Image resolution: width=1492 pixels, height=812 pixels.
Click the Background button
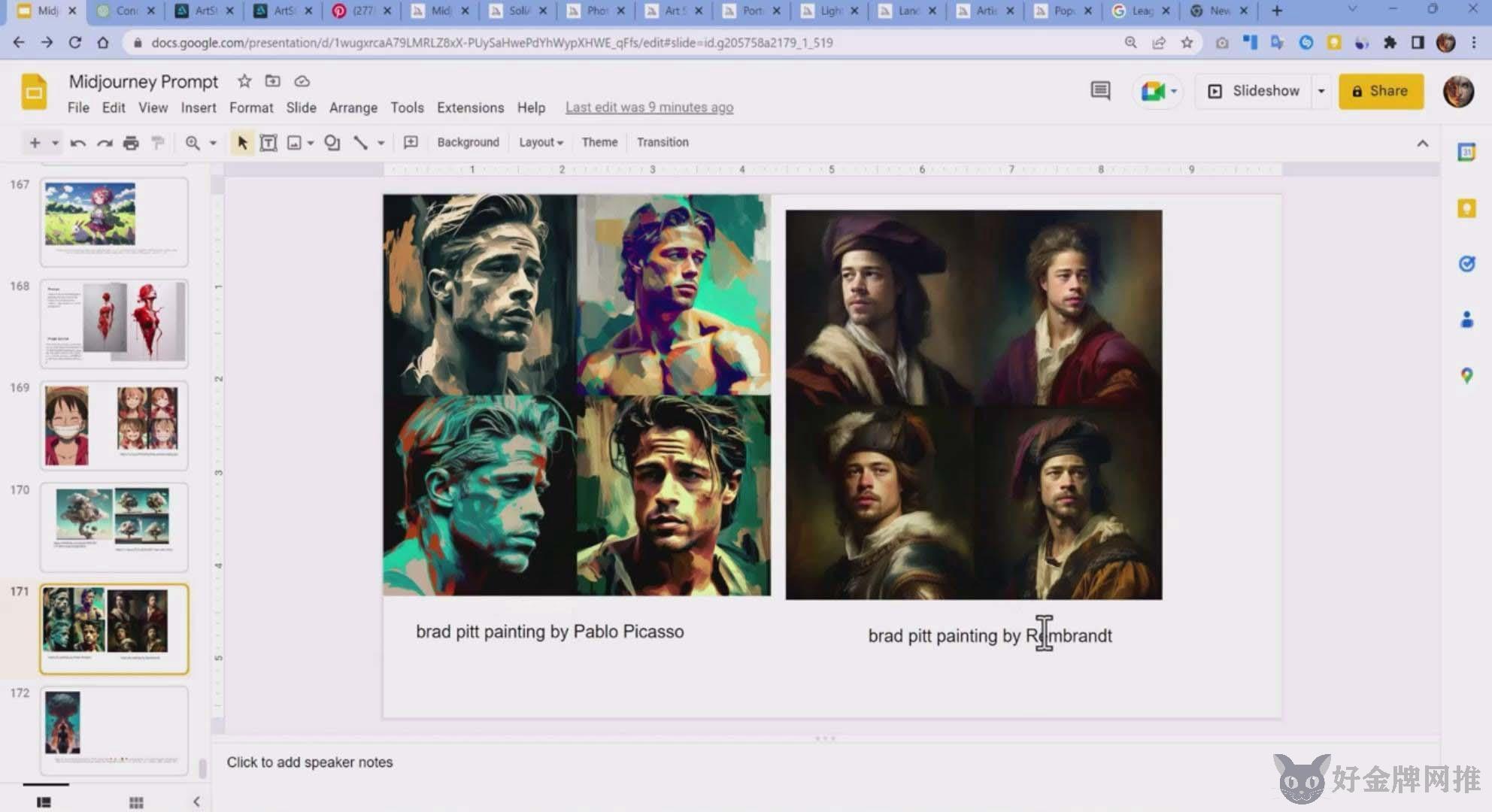pos(468,142)
